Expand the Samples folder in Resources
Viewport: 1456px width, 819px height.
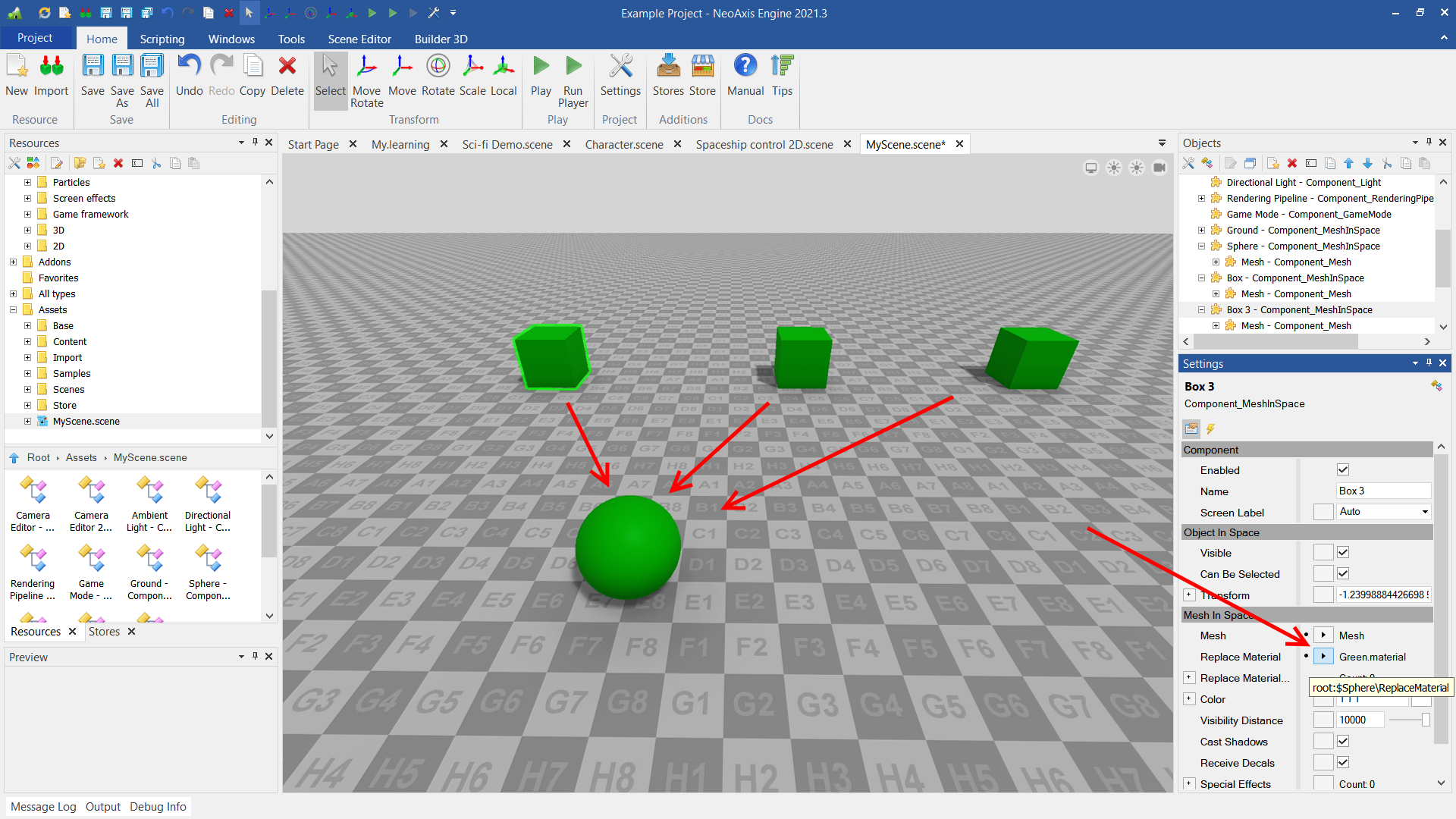[27, 374]
